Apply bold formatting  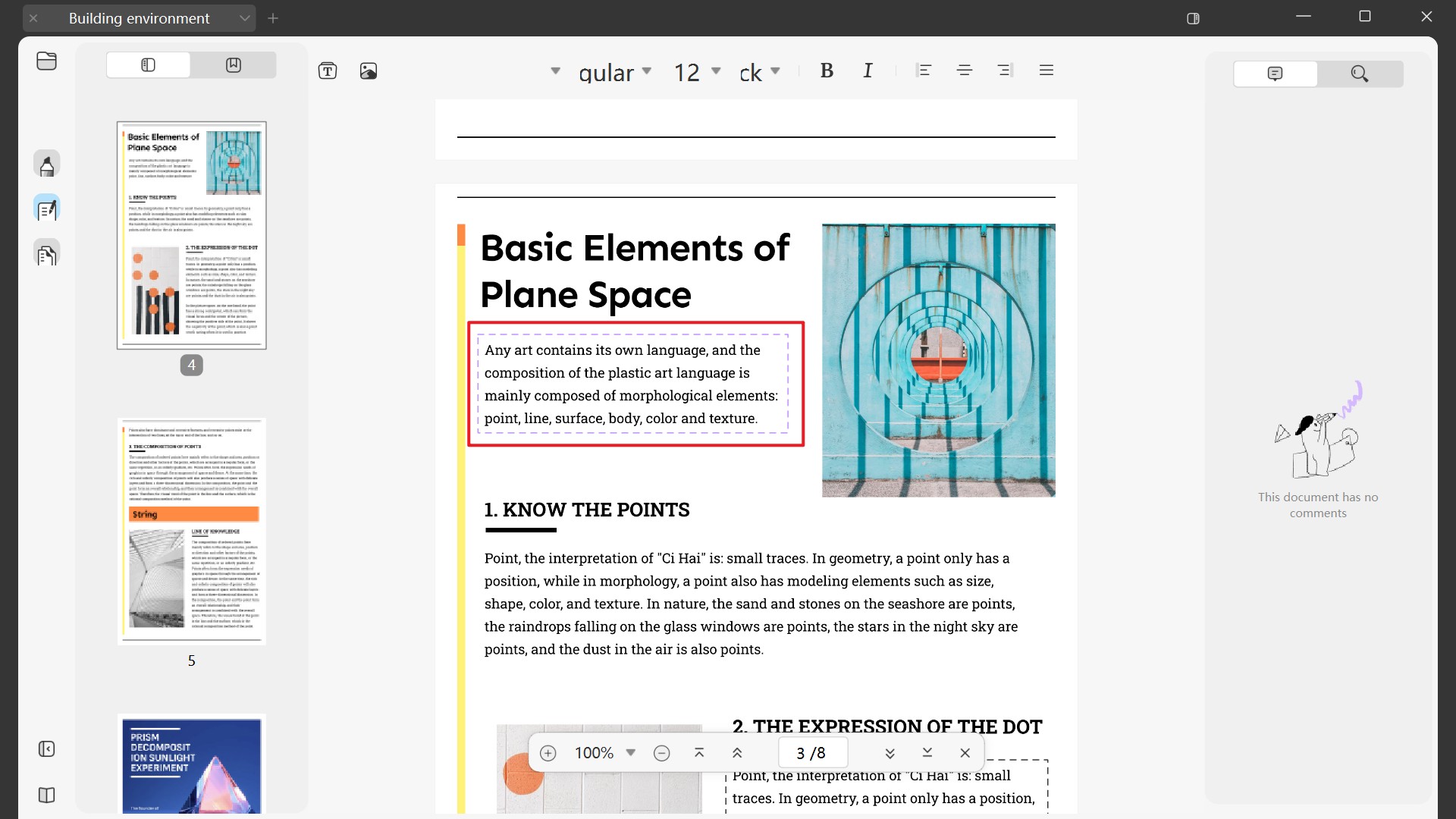pyautogui.click(x=827, y=71)
